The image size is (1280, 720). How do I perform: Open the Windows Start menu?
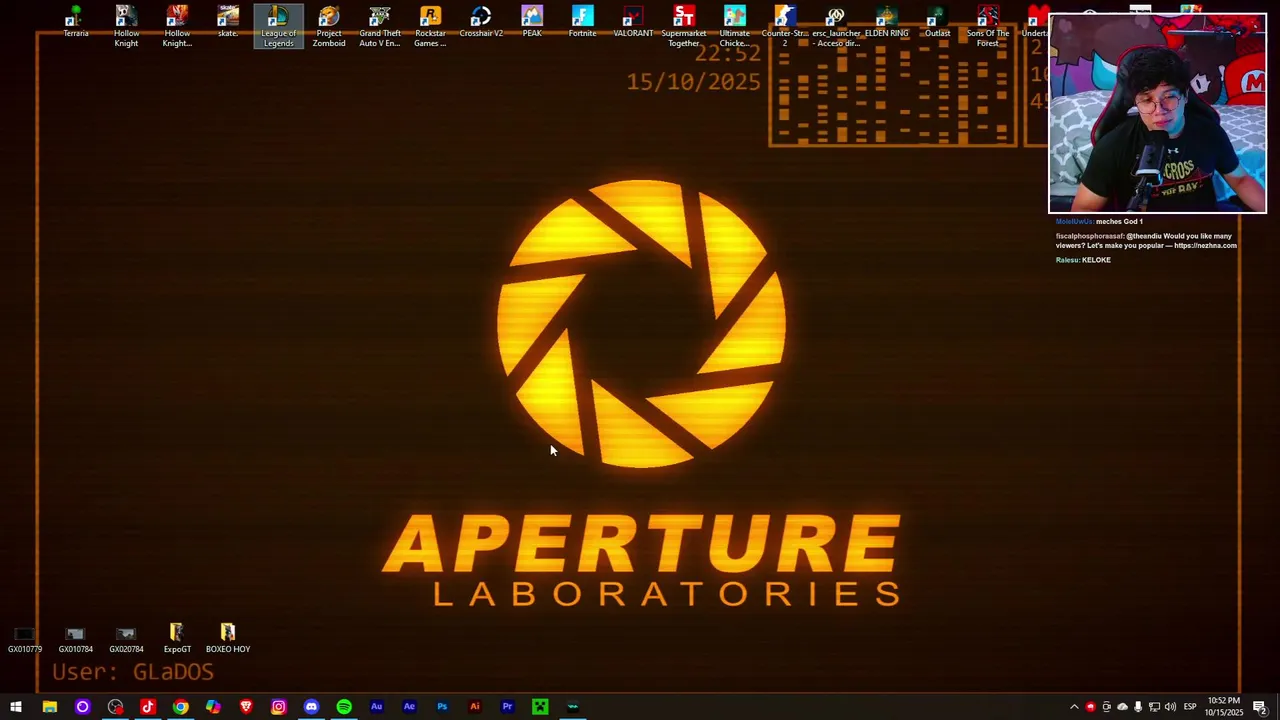pyautogui.click(x=16, y=707)
